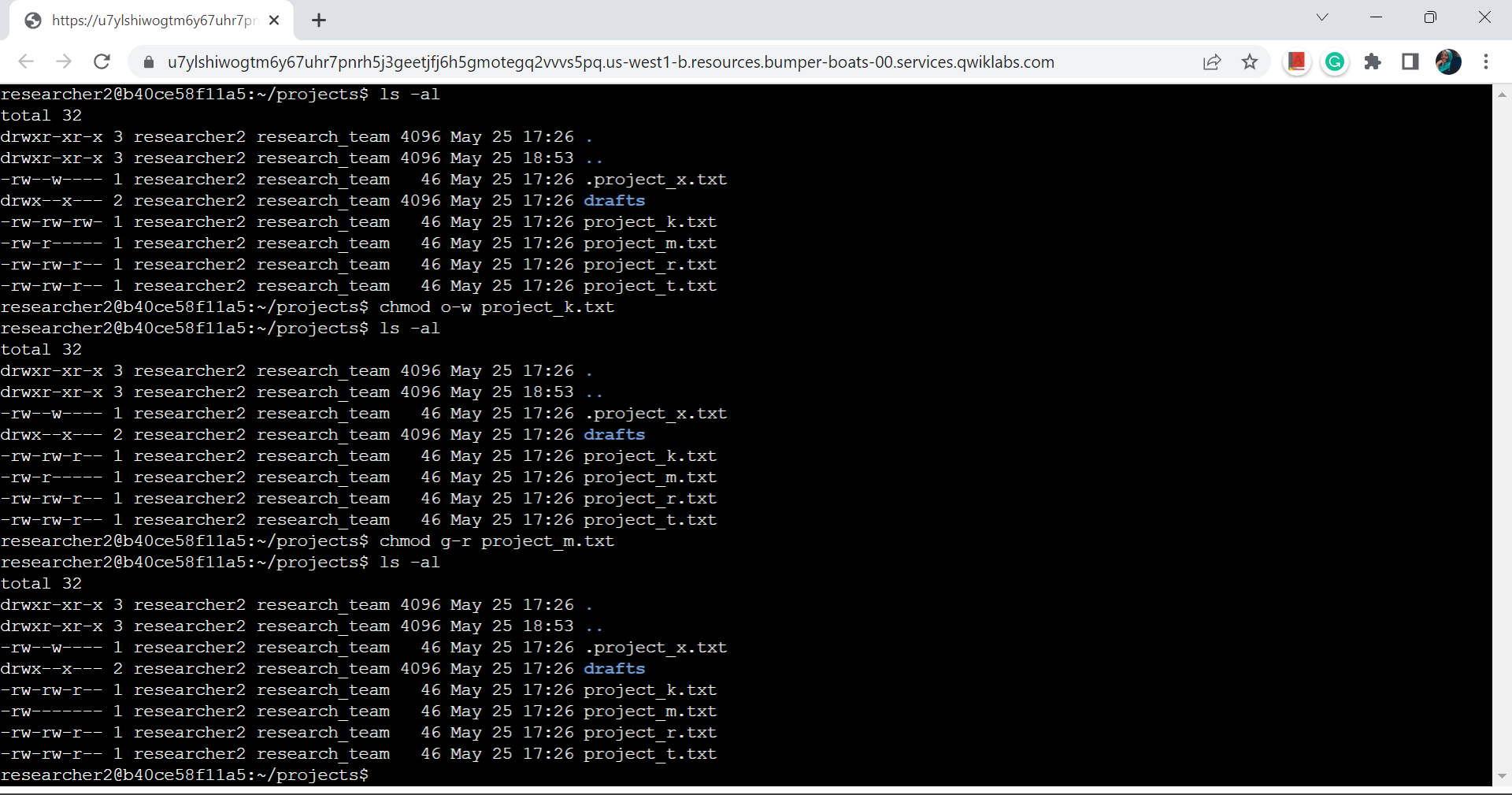Open the tab search chevron
Viewport: 1512px width, 795px height.
point(1322,17)
